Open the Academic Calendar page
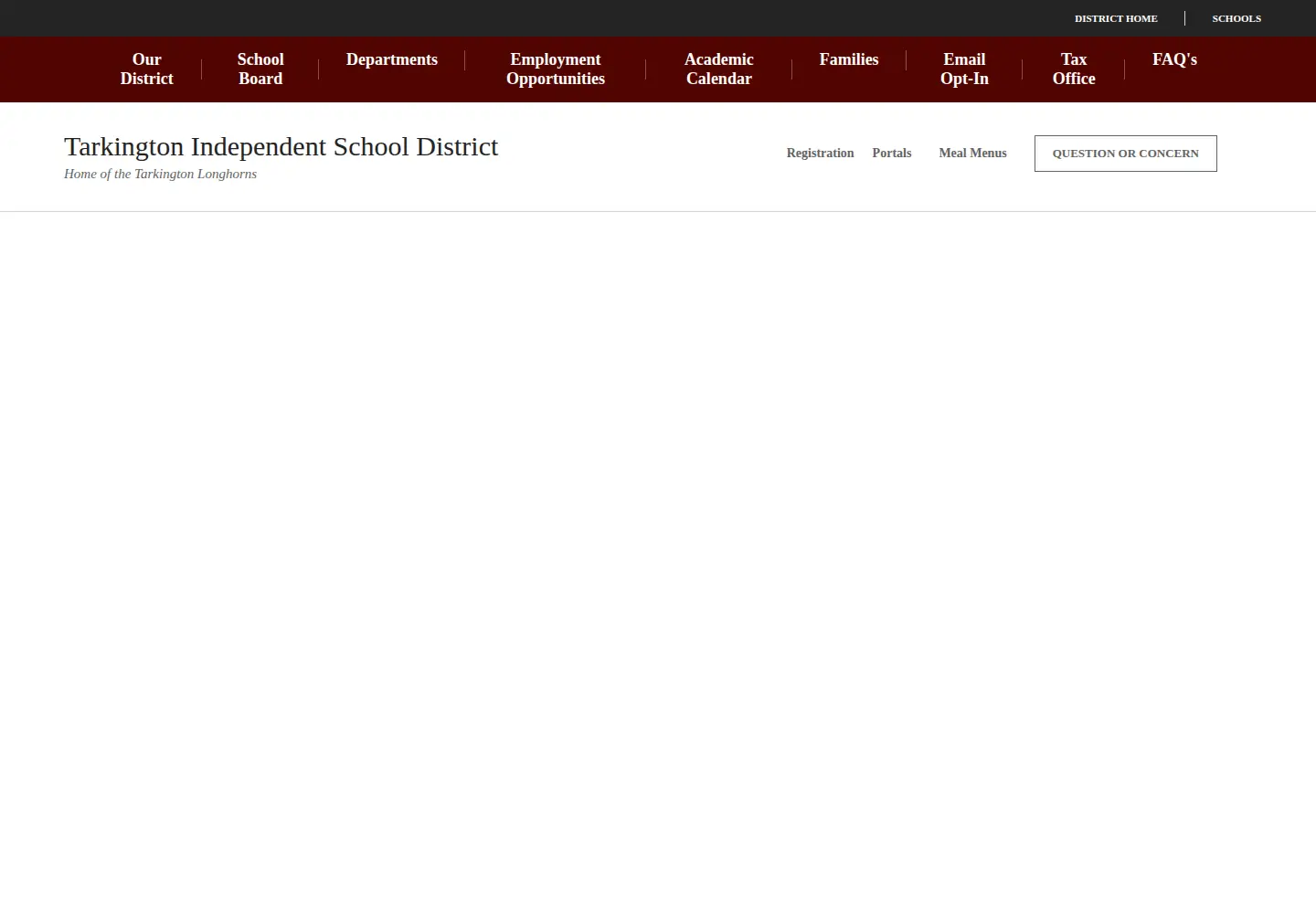1316x914 pixels. tap(719, 69)
